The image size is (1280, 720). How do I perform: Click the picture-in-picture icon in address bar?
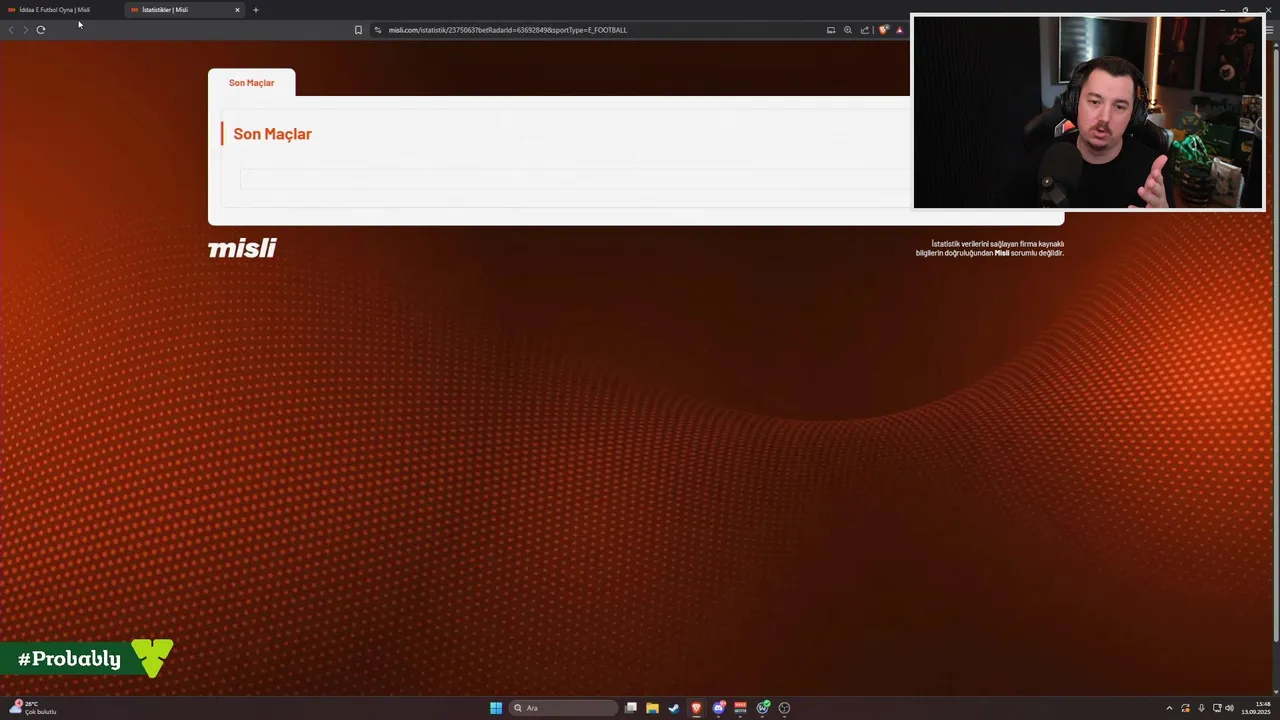click(x=831, y=30)
